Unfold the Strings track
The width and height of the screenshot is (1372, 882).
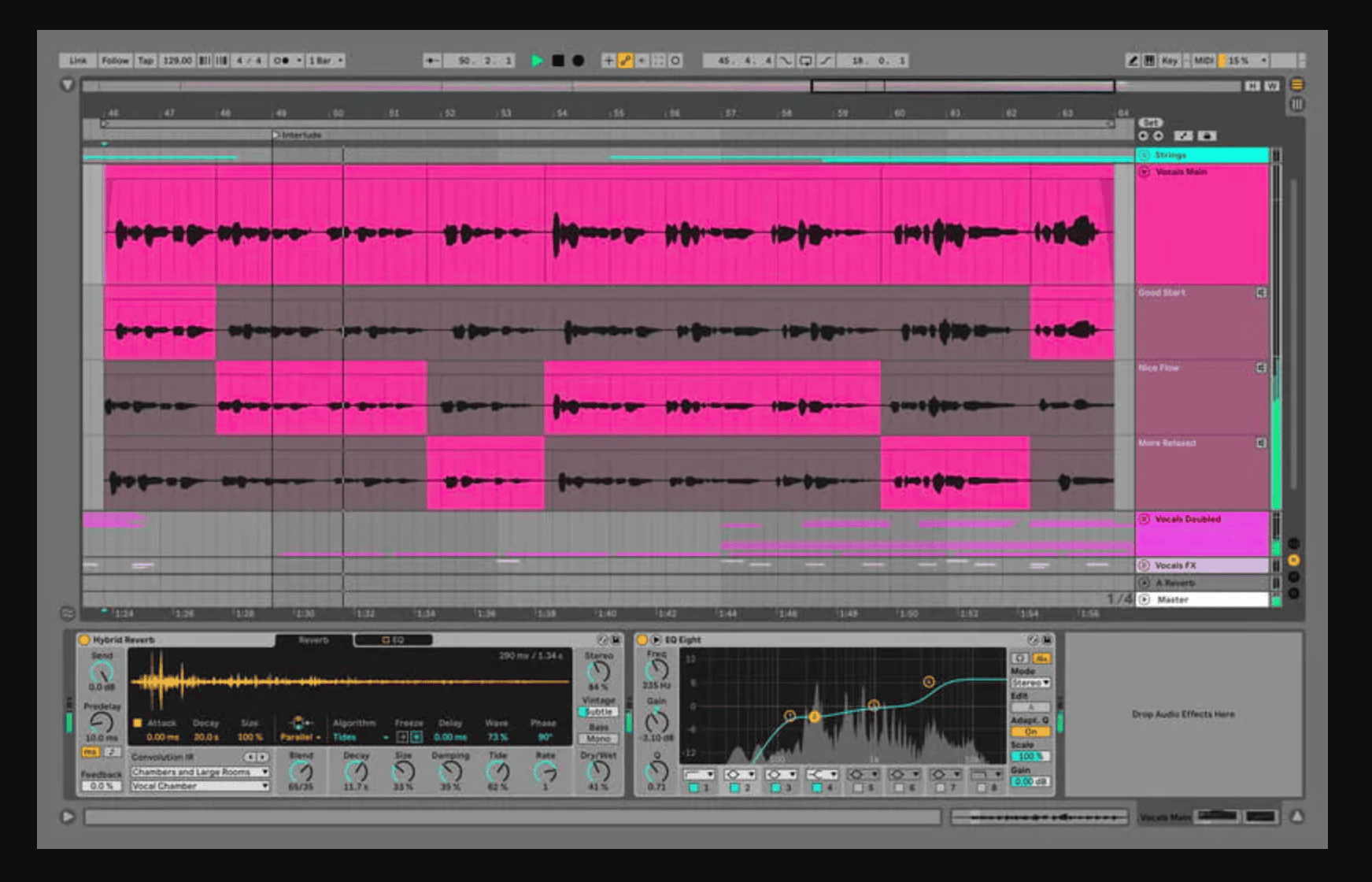(x=1145, y=155)
